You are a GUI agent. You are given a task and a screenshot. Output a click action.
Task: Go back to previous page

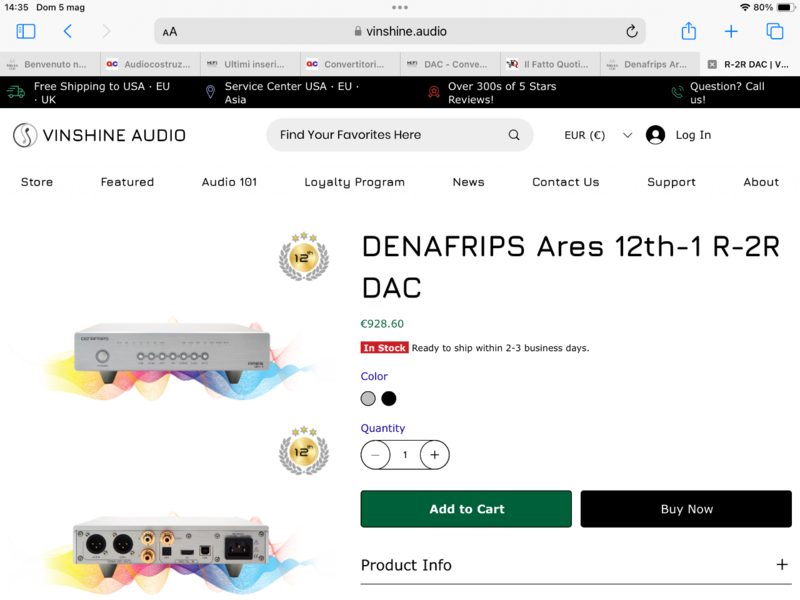pos(67,31)
